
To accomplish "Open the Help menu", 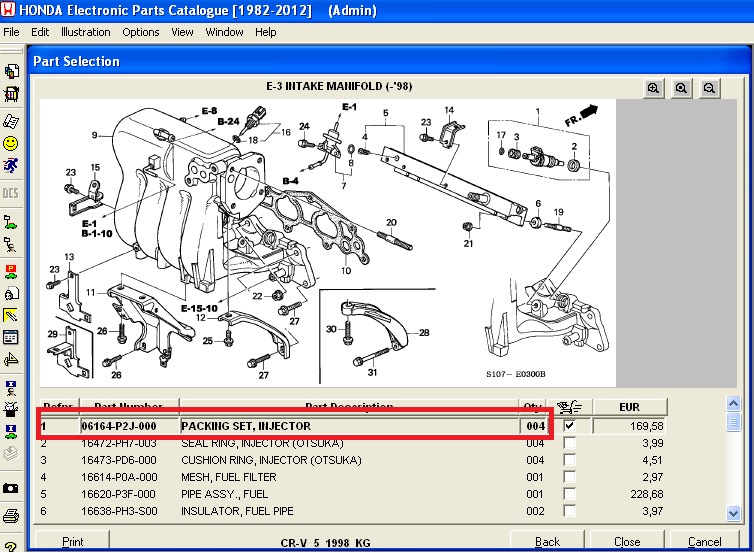I will tap(265, 32).
